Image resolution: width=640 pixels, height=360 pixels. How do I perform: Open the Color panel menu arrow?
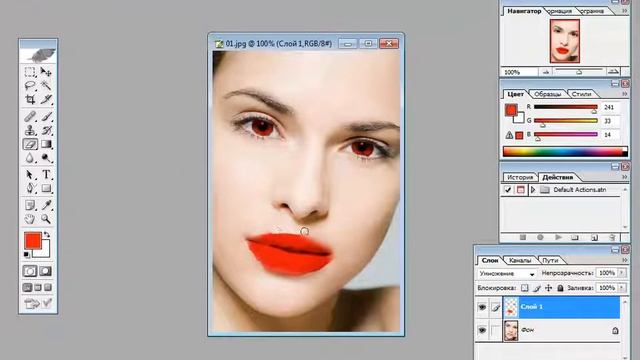click(x=624, y=94)
